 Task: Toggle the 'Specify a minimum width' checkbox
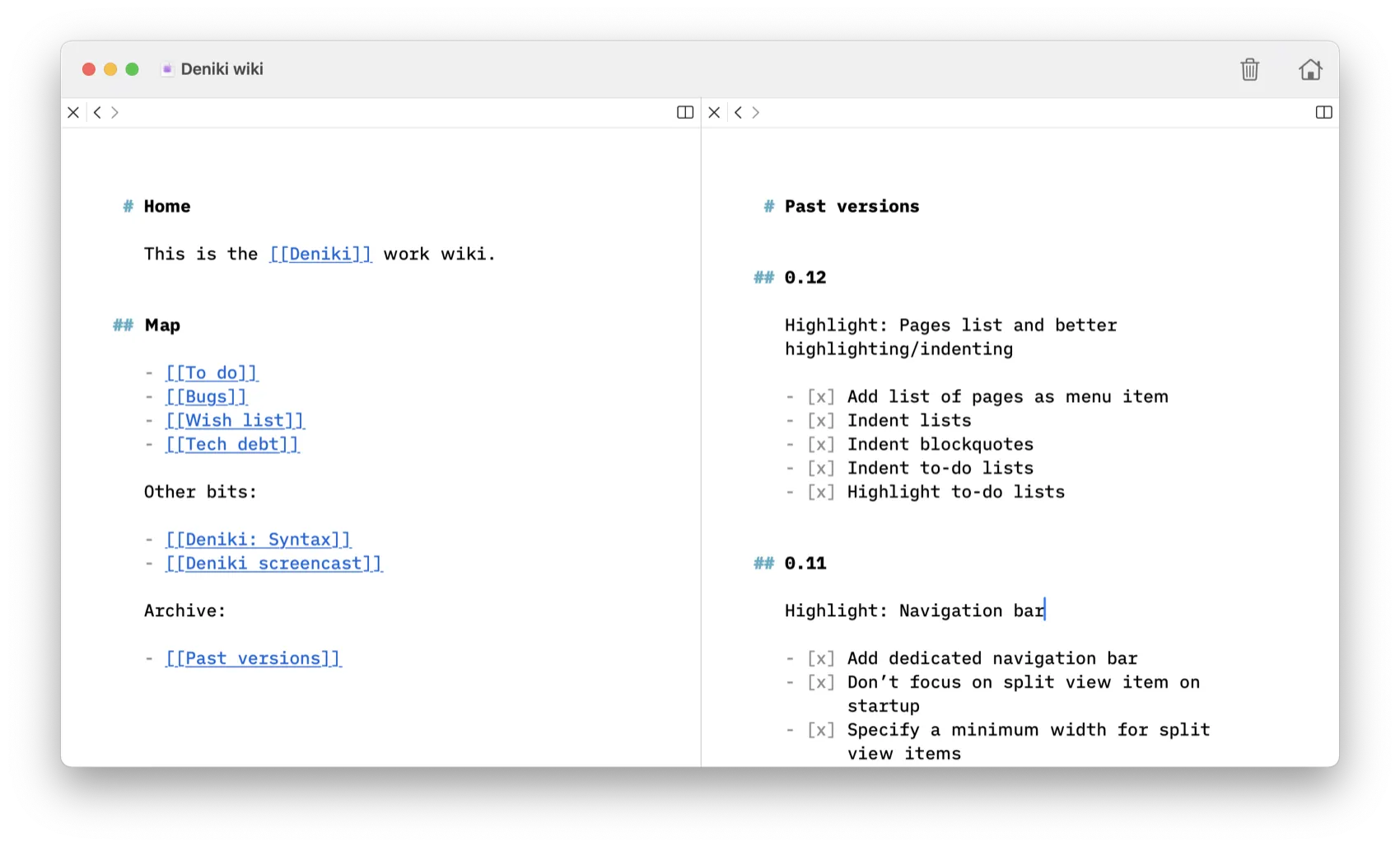click(x=821, y=731)
